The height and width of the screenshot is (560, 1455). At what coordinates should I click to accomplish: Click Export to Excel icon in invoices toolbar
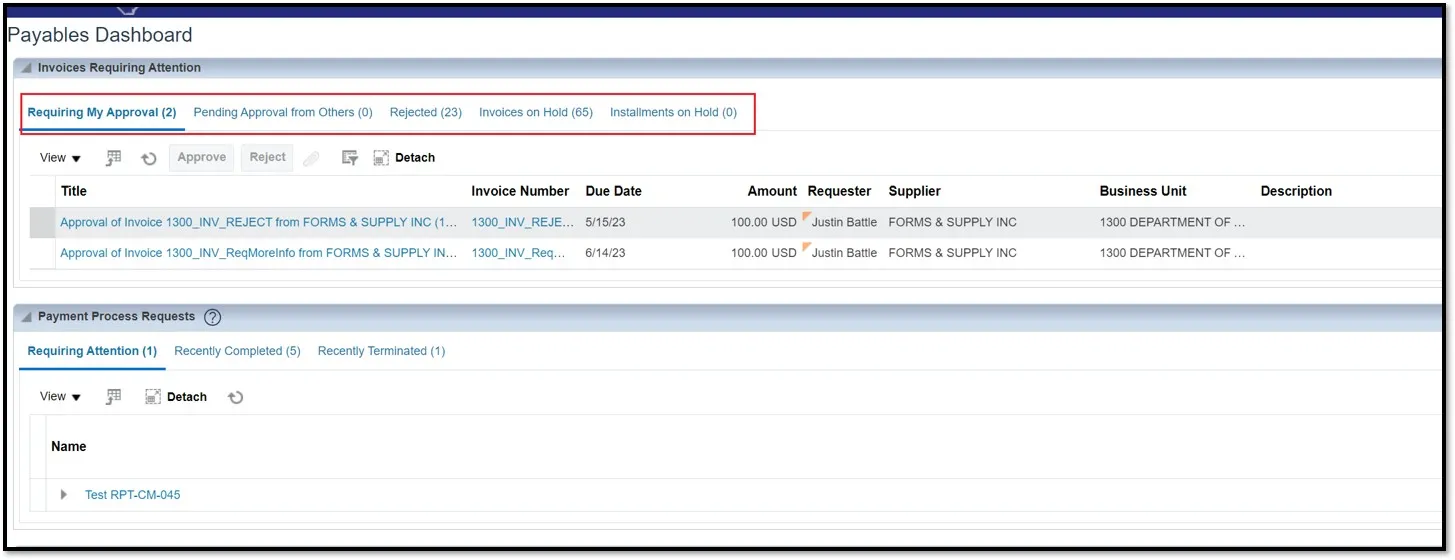point(114,158)
